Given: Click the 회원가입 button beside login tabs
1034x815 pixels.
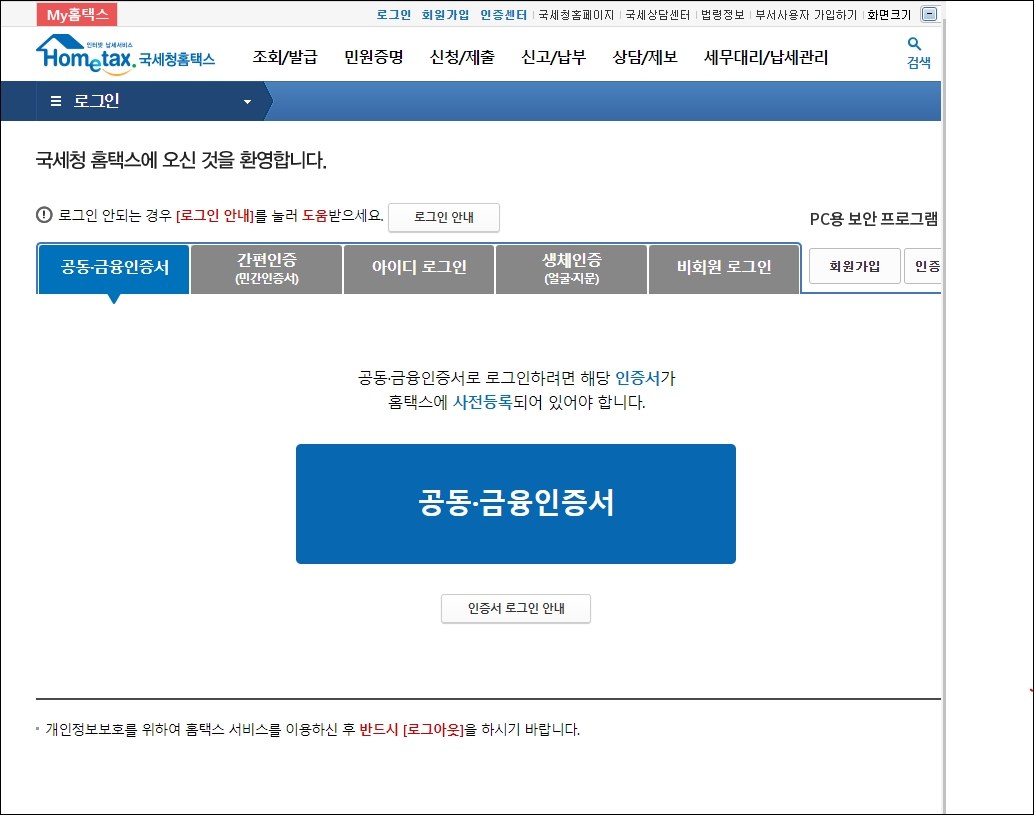Looking at the screenshot, I should (855, 266).
